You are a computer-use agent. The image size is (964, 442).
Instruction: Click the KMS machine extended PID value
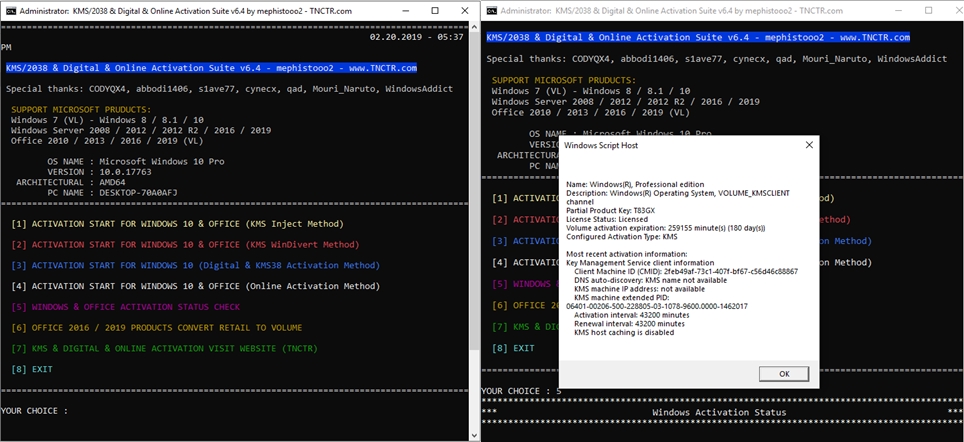pyautogui.click(x=657, y=306)
